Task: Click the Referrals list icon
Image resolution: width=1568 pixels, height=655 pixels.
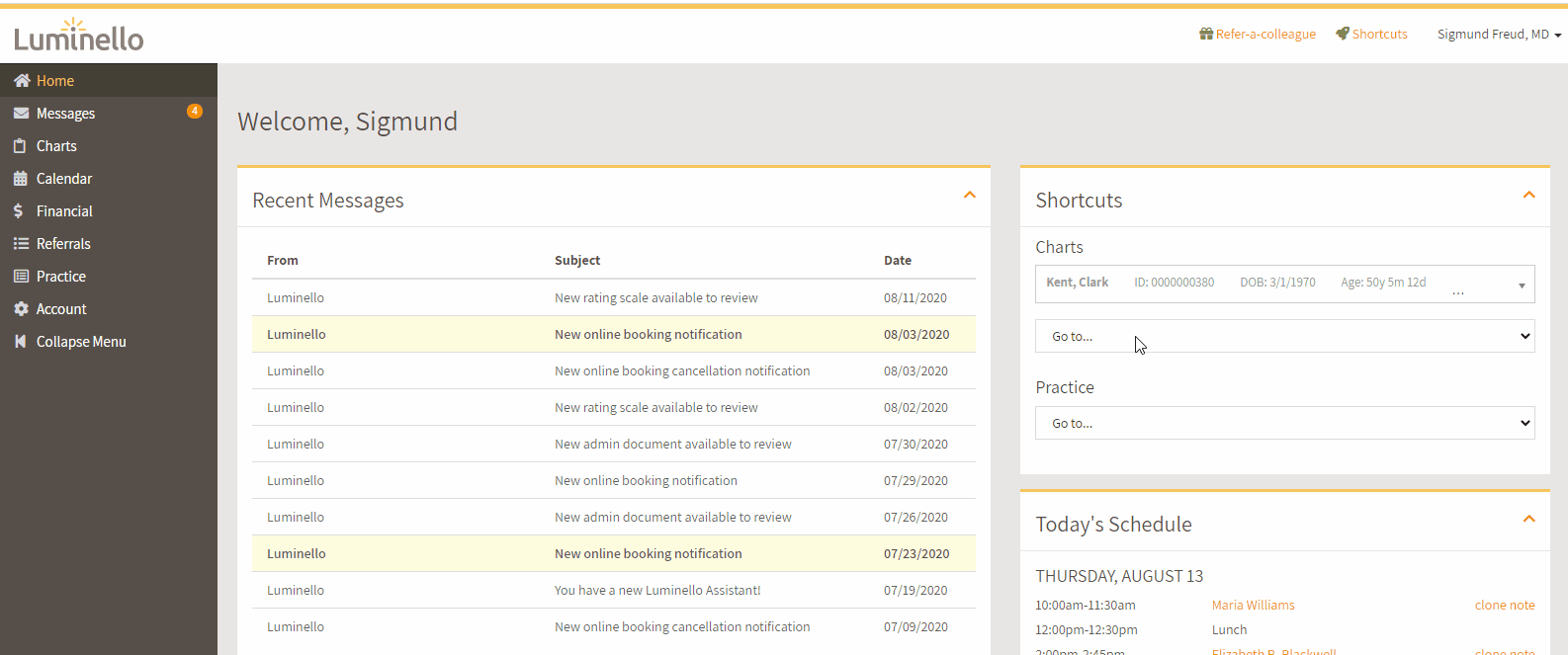Action: [x=21, y=244]
